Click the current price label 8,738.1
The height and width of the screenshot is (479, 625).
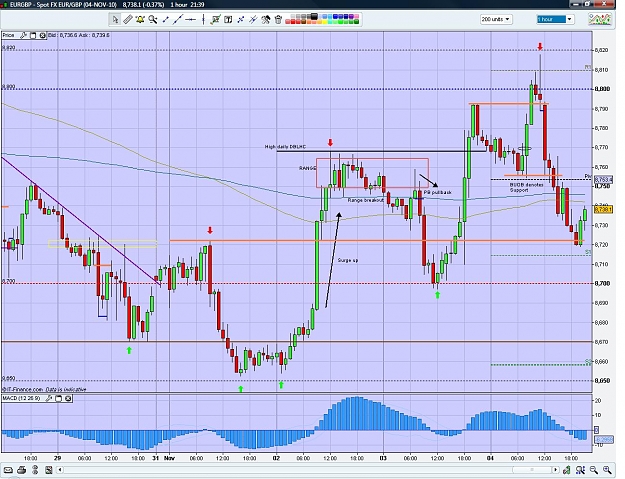tap(603, 210)
